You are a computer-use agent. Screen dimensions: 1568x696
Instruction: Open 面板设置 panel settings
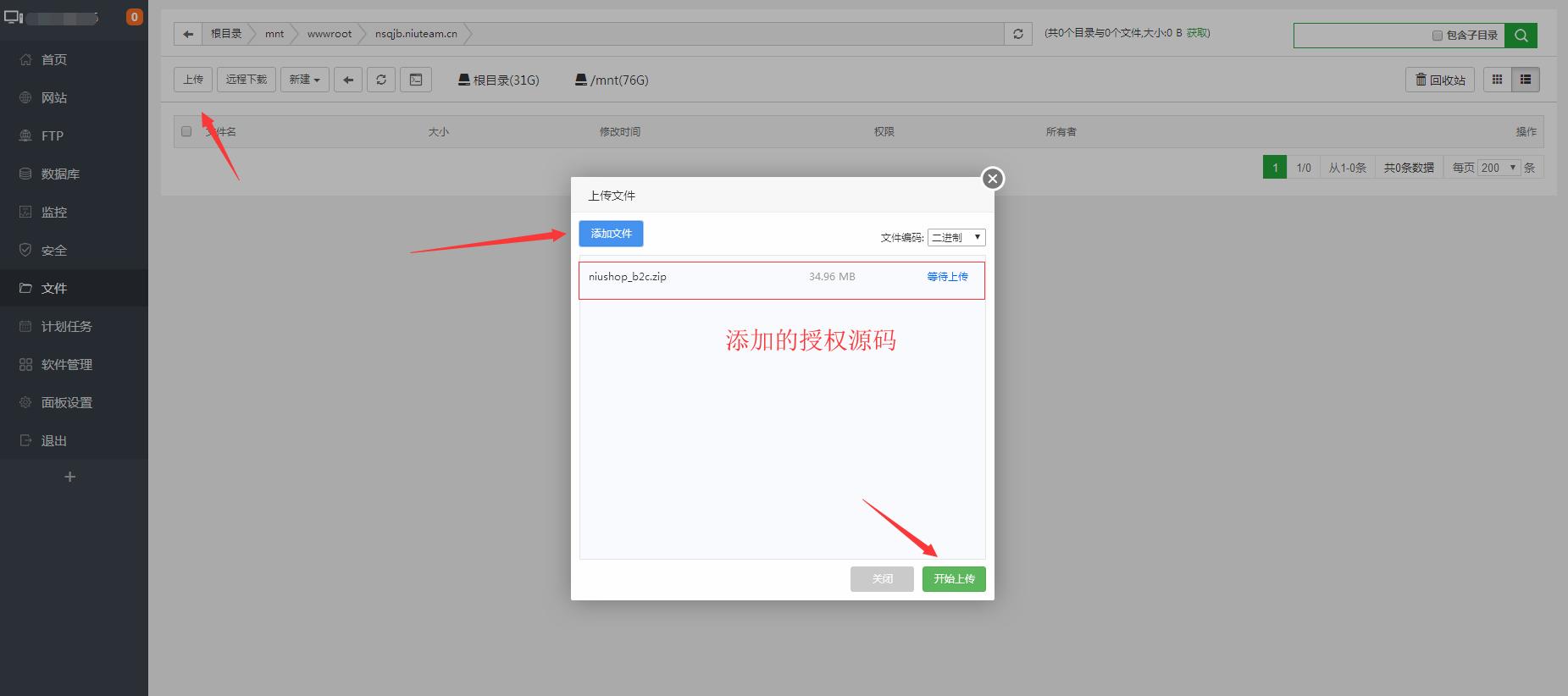pyautogui.click(x=66, y=402)
